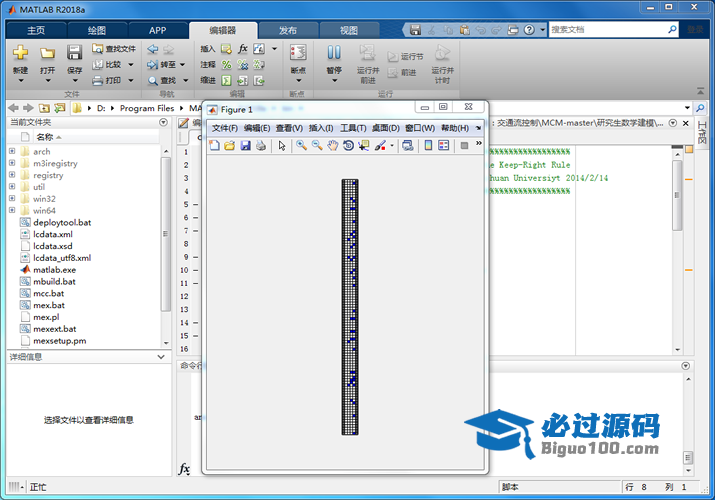Open the 工具(T) menu in Figure window
This screenshot has width=715, height=500.
point(353,128)
